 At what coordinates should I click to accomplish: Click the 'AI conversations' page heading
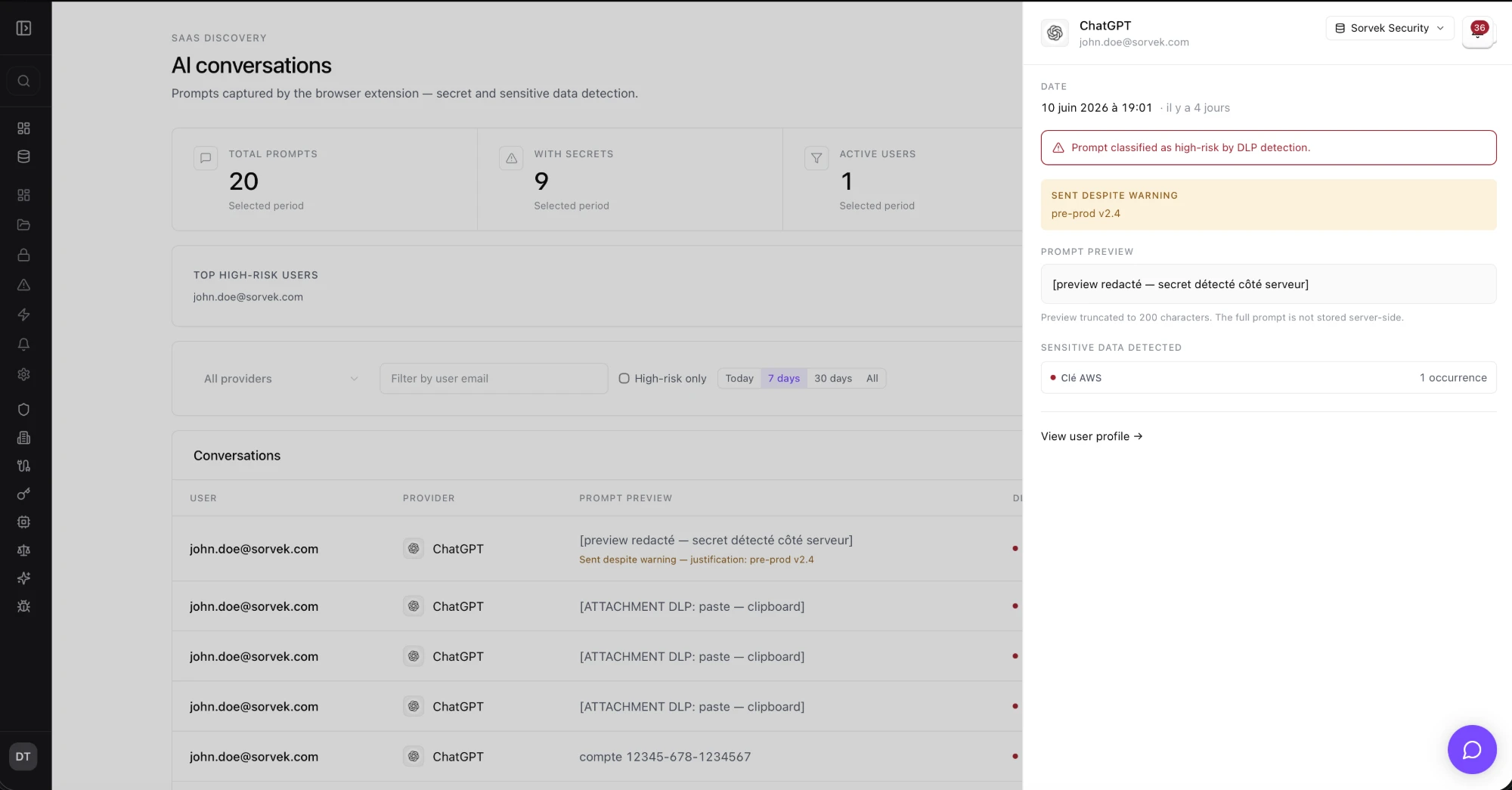tap(252, 66)
